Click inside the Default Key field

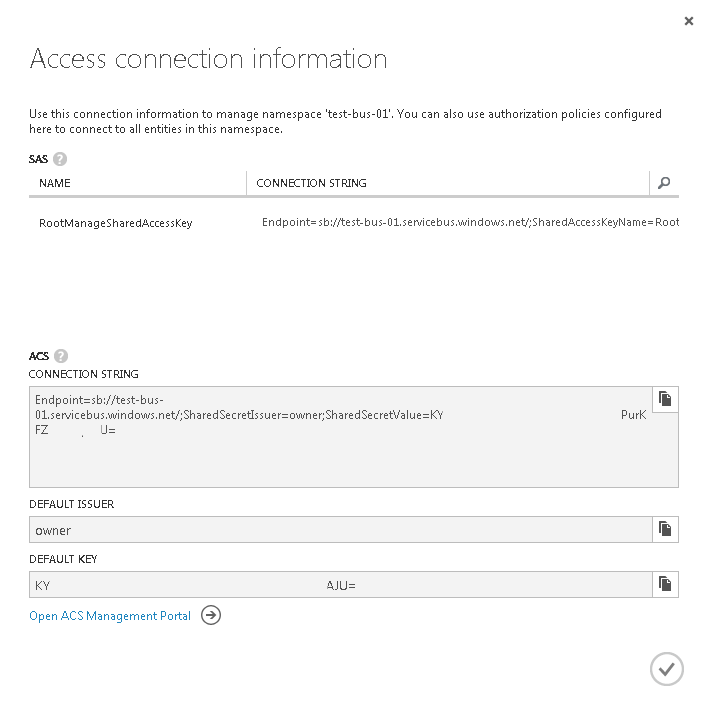(x=340, y=585)
